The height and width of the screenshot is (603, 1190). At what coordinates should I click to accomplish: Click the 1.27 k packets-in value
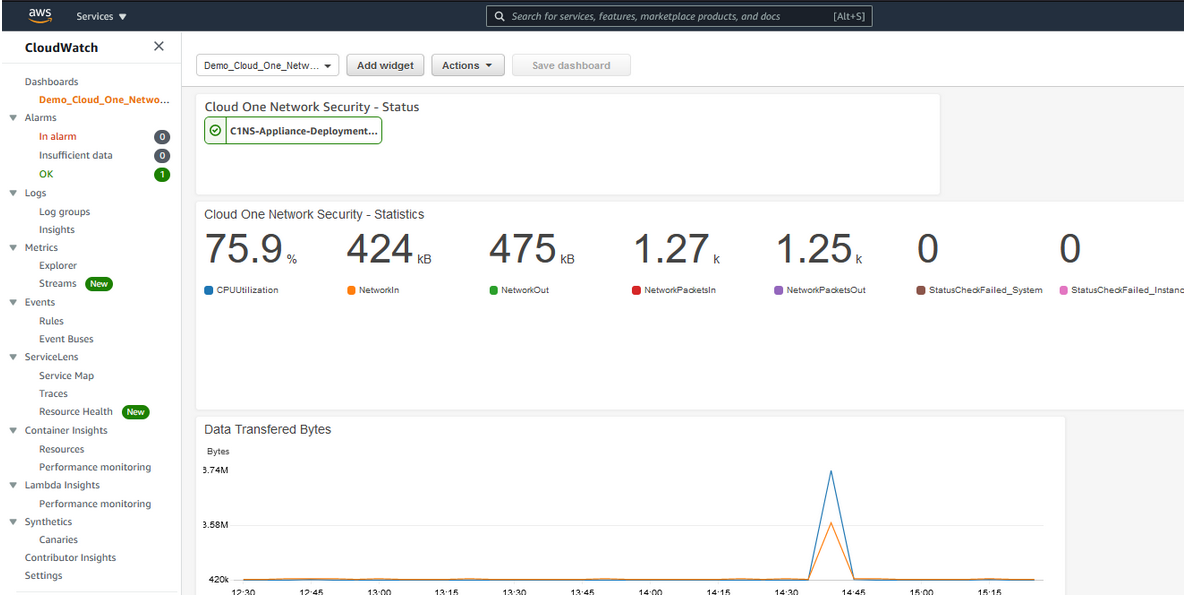[676, 249]
